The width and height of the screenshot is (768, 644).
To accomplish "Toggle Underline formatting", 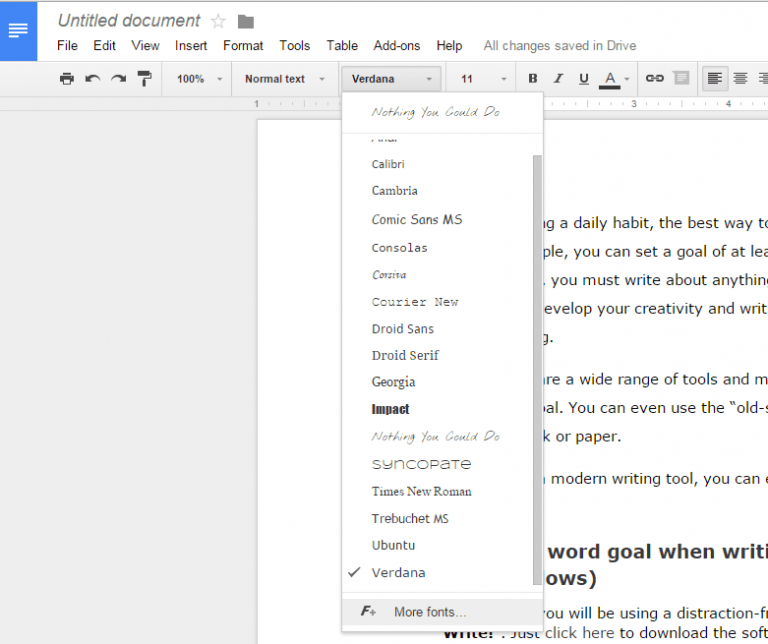I will coord(584,78).
